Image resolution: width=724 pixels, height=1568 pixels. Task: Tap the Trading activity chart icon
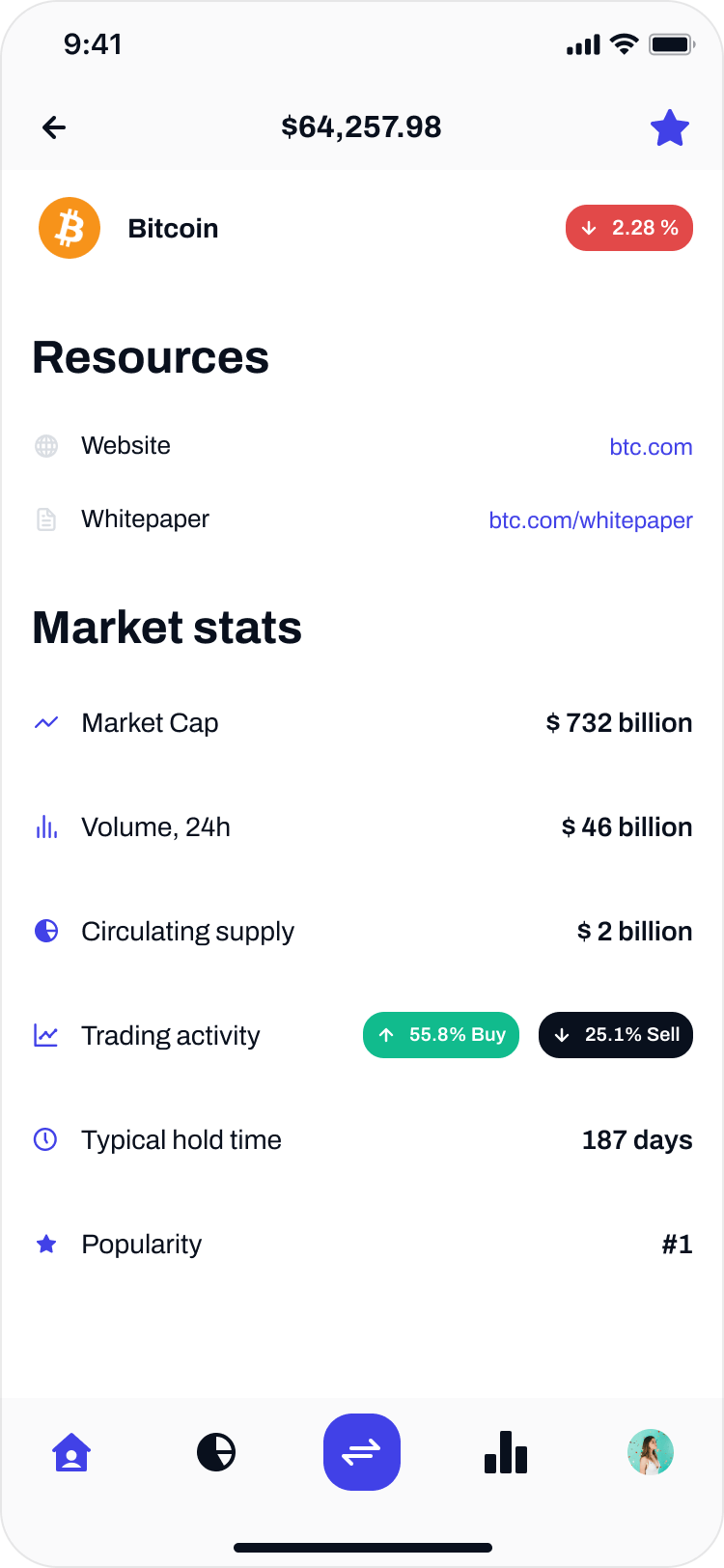click(x=46, y=1035)
